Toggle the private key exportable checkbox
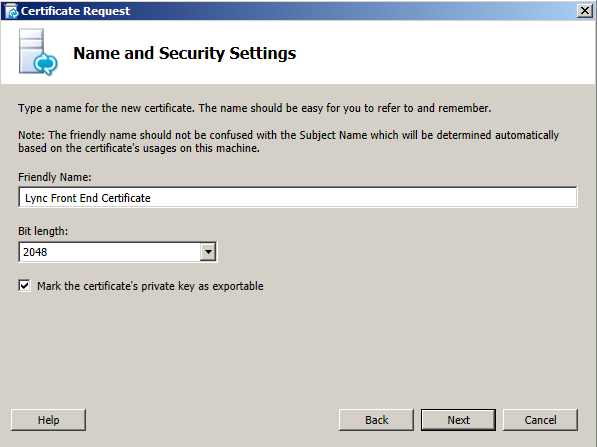This screenshot has width=597, height=447. tap(24, 286)
